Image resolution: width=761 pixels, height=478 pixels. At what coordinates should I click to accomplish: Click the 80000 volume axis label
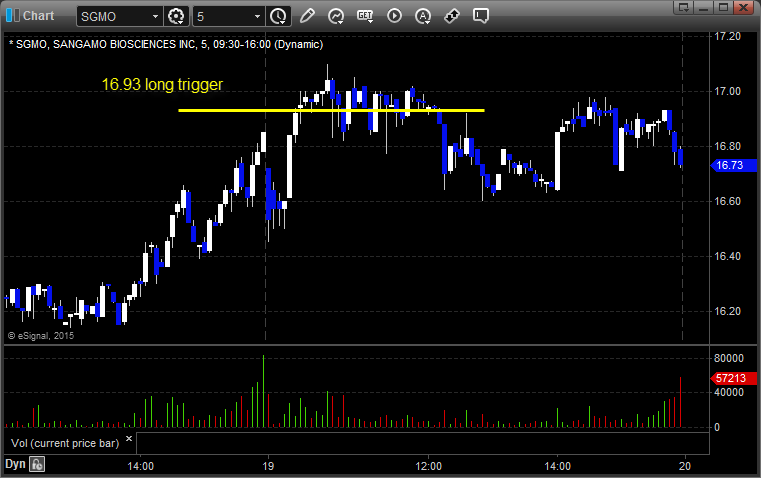pyautogui.click(x=728, y=358)
